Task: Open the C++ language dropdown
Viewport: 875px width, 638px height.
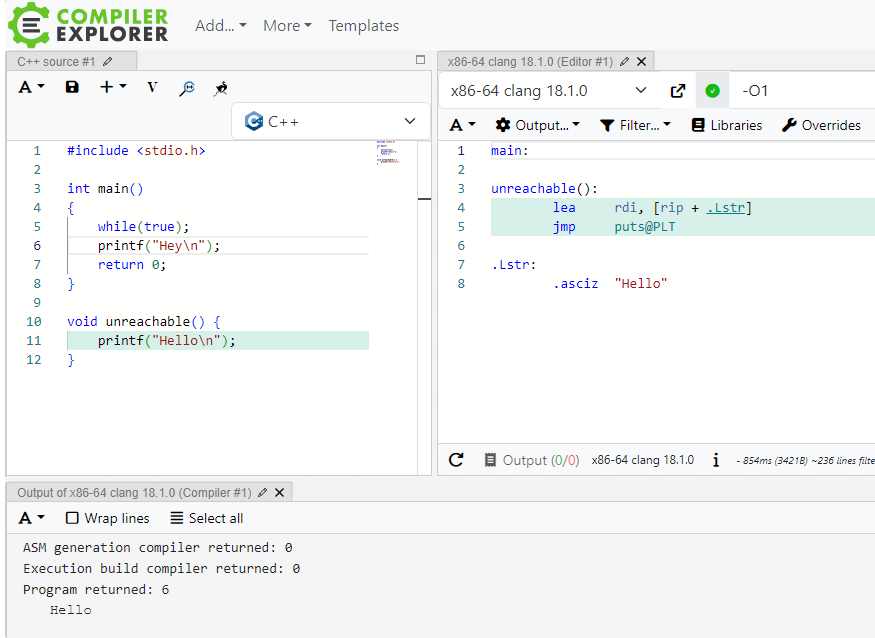Action: coord(331,122)
